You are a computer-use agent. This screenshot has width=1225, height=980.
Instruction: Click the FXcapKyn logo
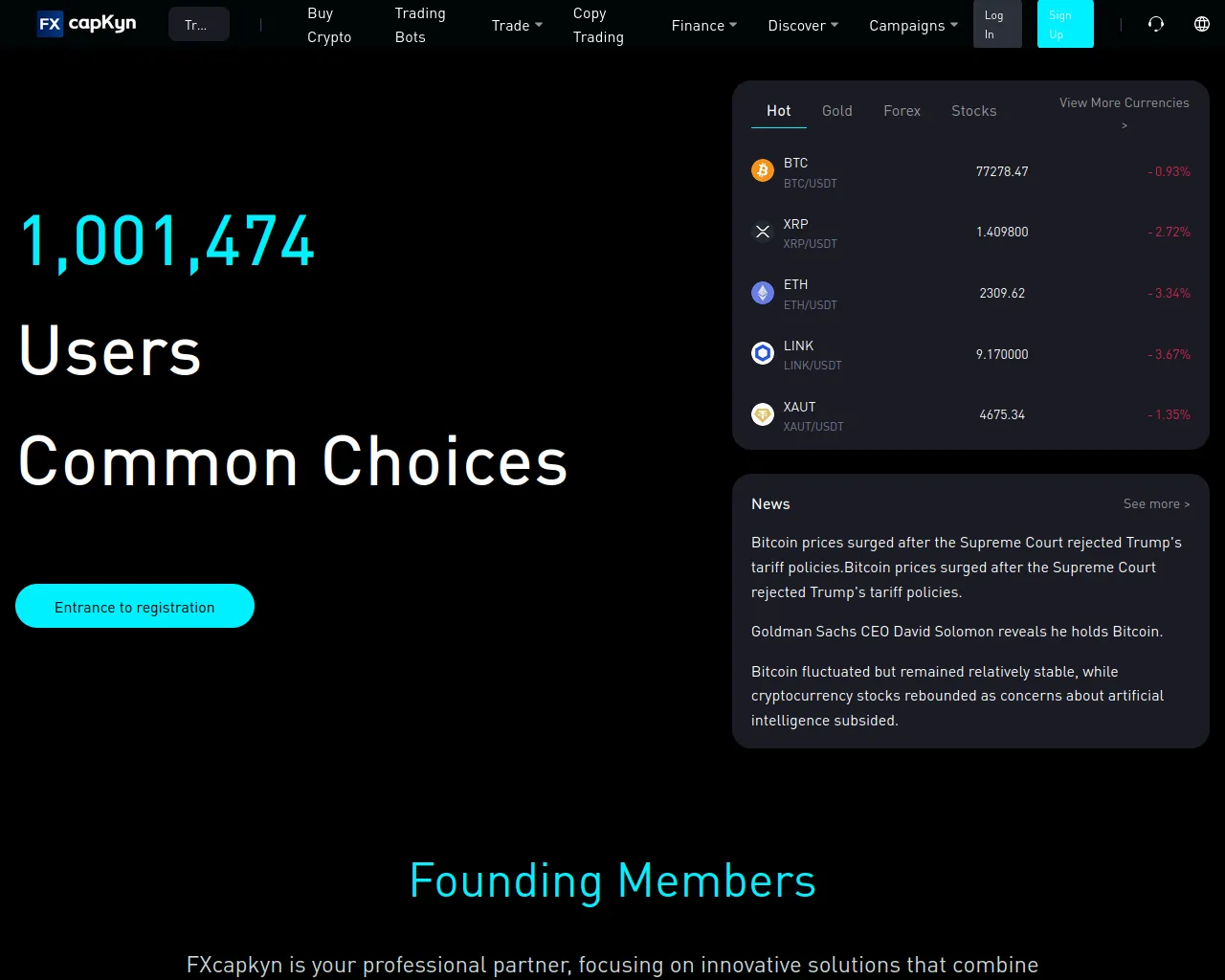(86, 23)
